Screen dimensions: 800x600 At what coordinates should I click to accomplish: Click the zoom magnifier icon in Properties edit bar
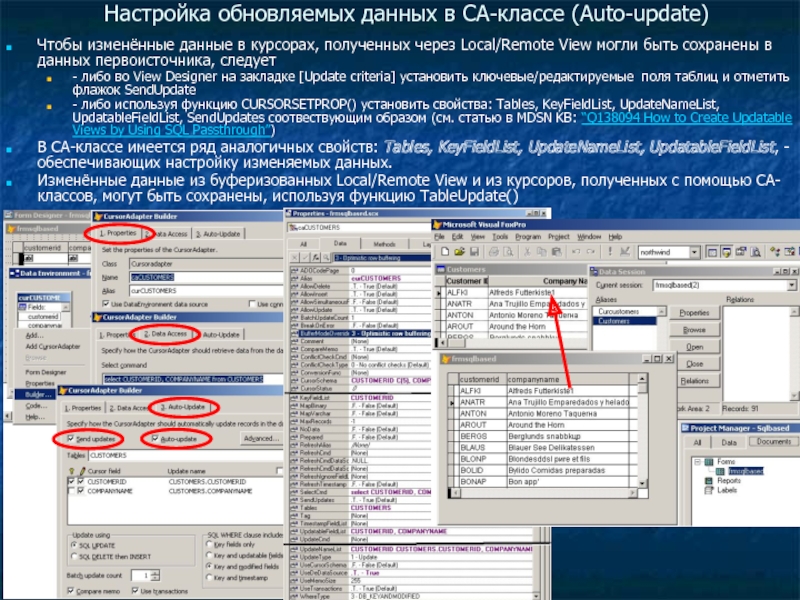[326, 258]
